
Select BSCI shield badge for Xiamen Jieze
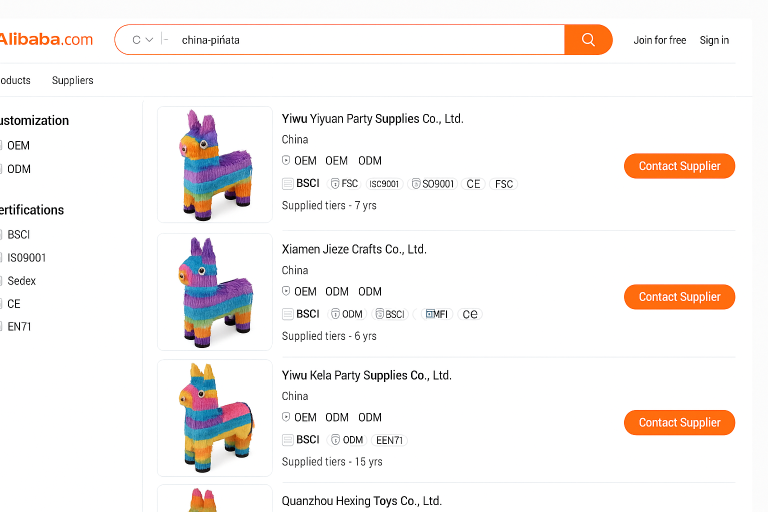click(x=390, y=314)
